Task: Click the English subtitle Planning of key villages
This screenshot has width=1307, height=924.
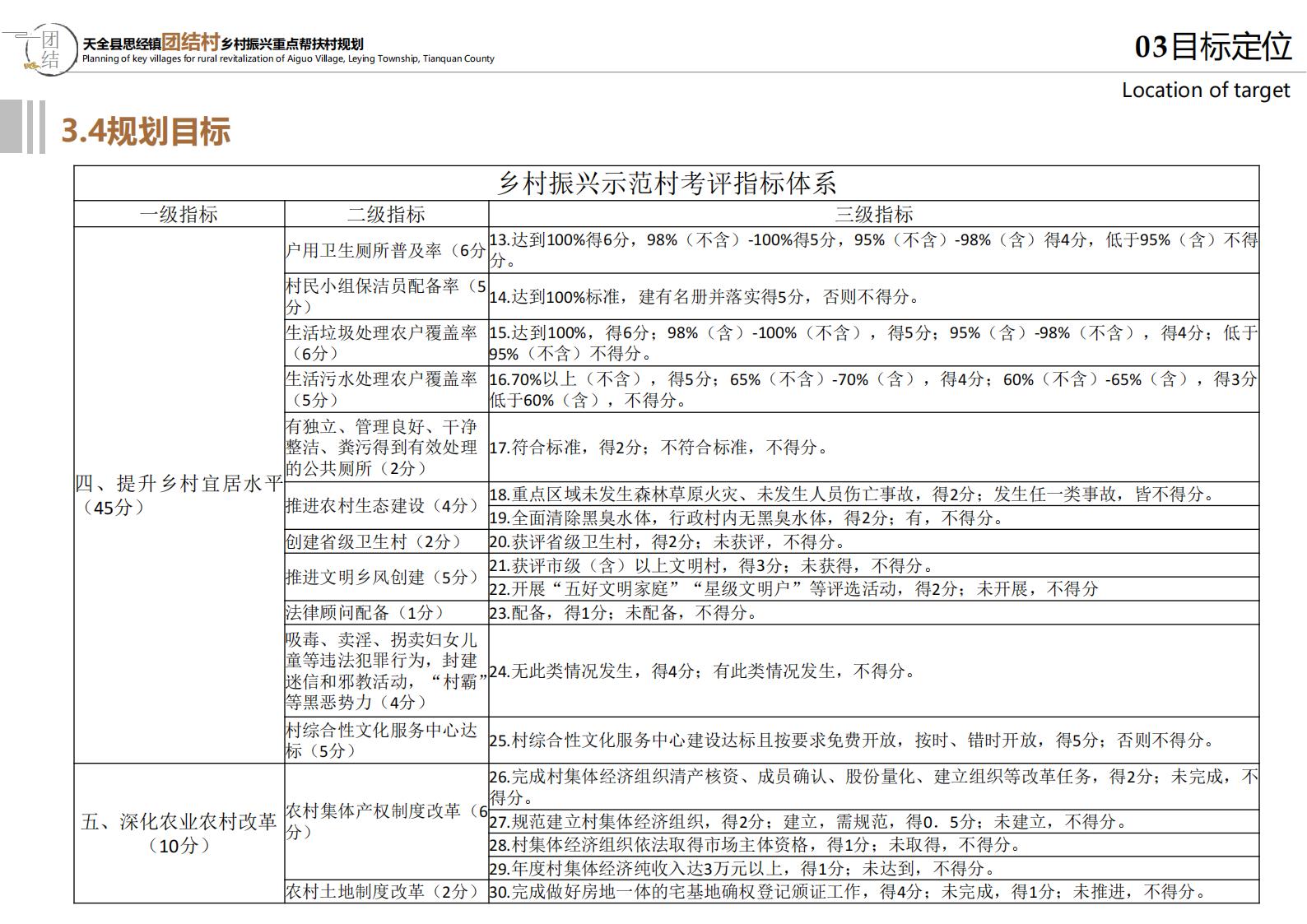Action: click(x=288, y=59)
